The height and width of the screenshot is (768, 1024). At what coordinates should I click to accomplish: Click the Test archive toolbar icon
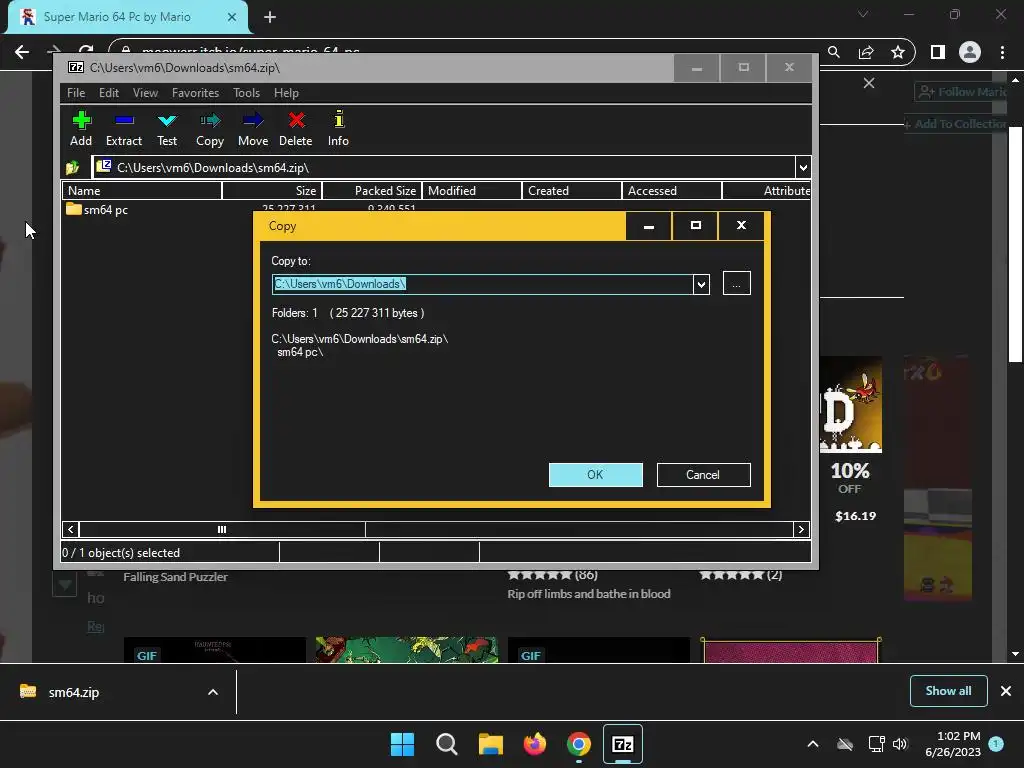tap(167, 129)
